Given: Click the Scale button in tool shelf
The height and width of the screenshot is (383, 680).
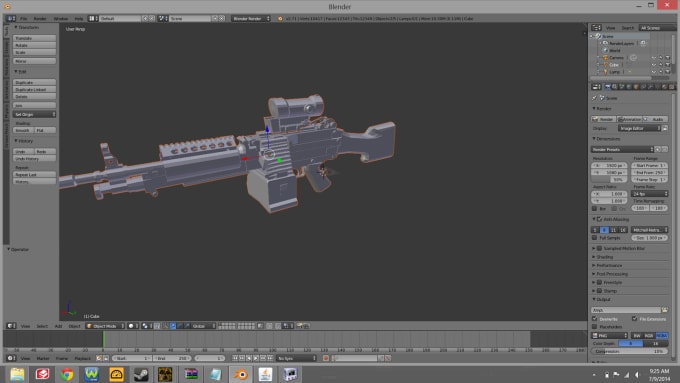Looking at the screenshot, I should pyautogui.click(x=34, y=52).
